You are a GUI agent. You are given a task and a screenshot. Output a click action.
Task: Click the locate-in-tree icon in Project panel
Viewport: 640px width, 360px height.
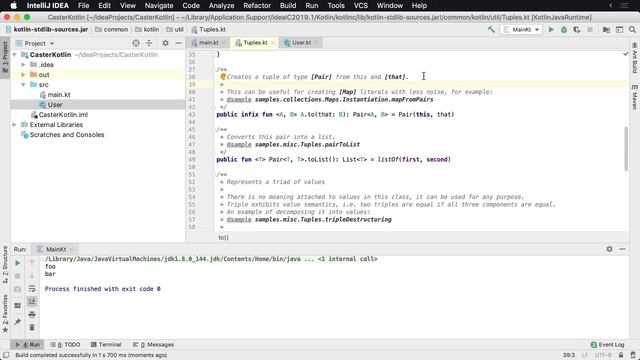136,43
